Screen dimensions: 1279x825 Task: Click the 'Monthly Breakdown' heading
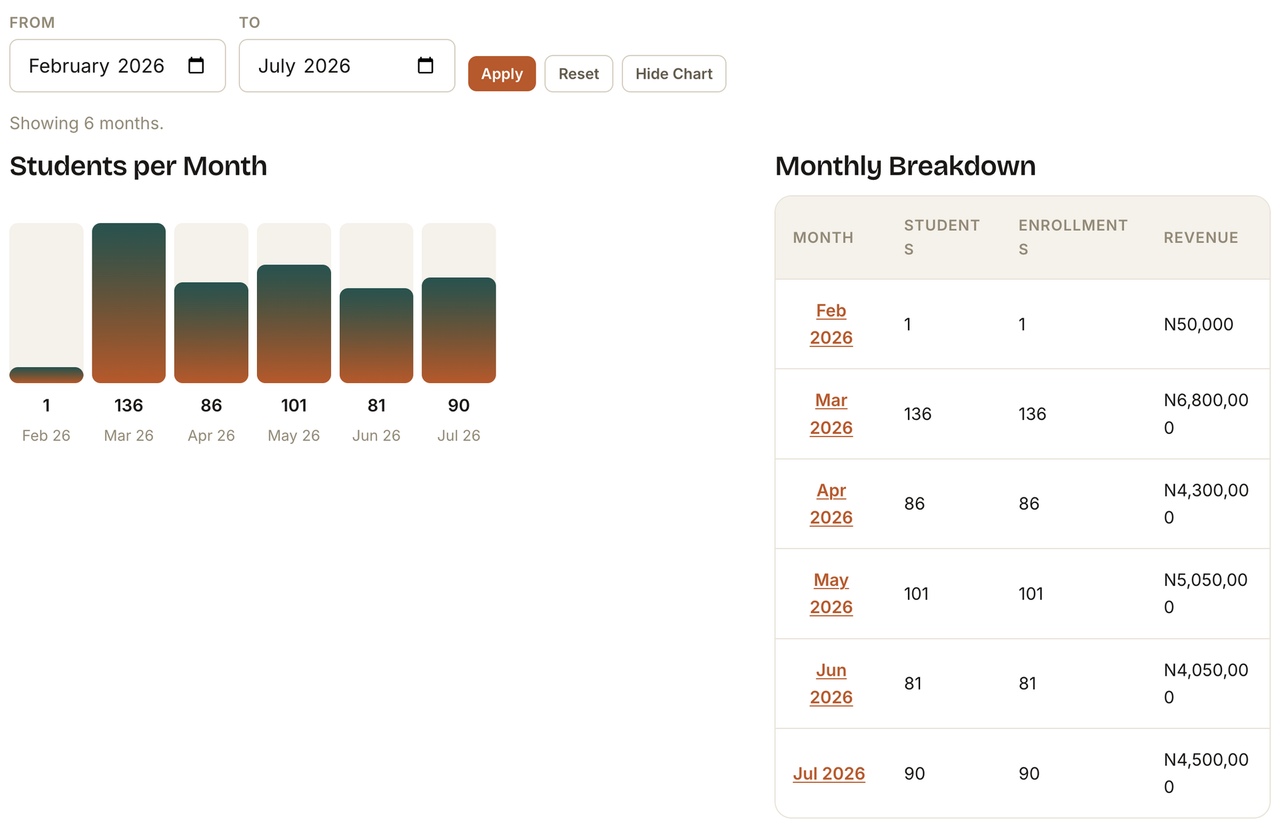[906, 166]
